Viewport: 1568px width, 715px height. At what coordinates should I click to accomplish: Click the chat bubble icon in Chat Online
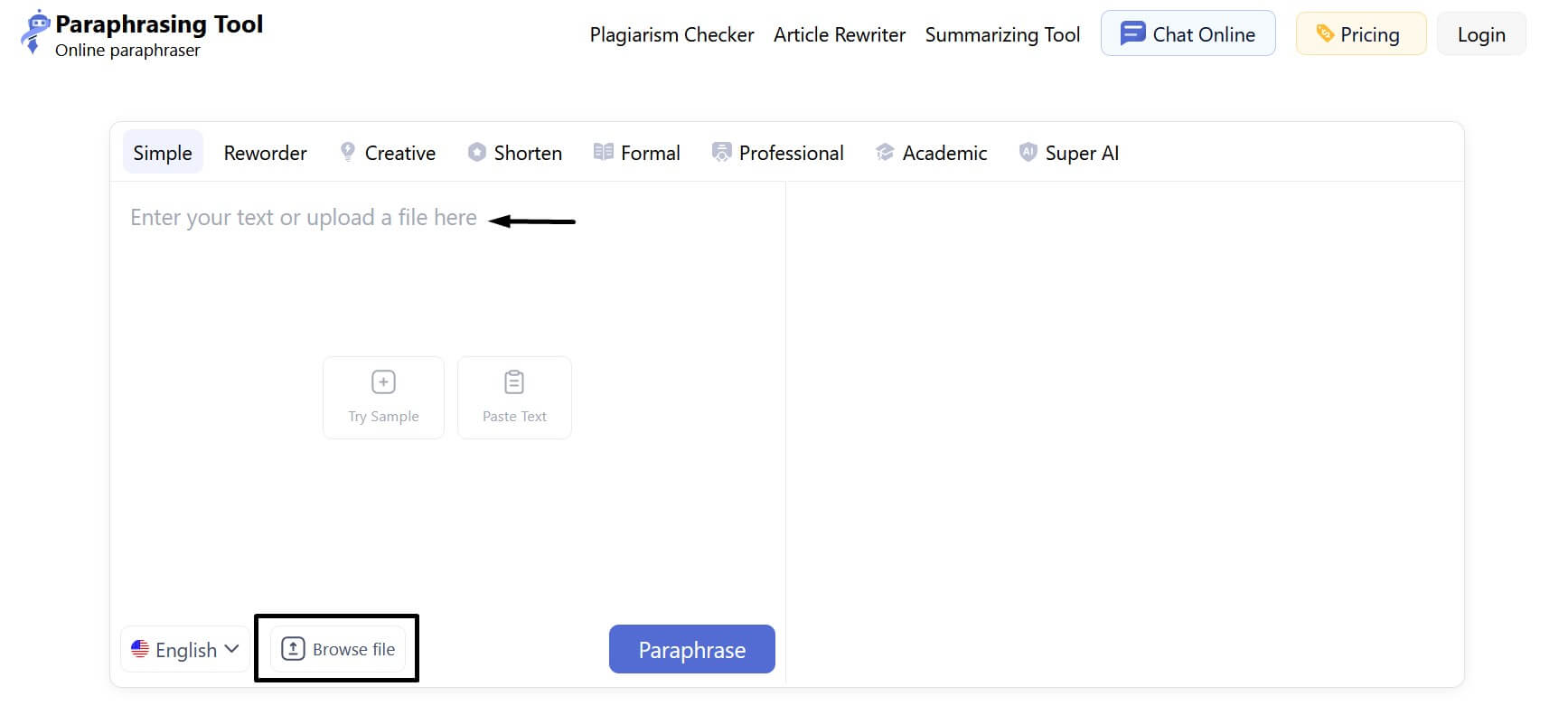click(x=1132, y=34)
